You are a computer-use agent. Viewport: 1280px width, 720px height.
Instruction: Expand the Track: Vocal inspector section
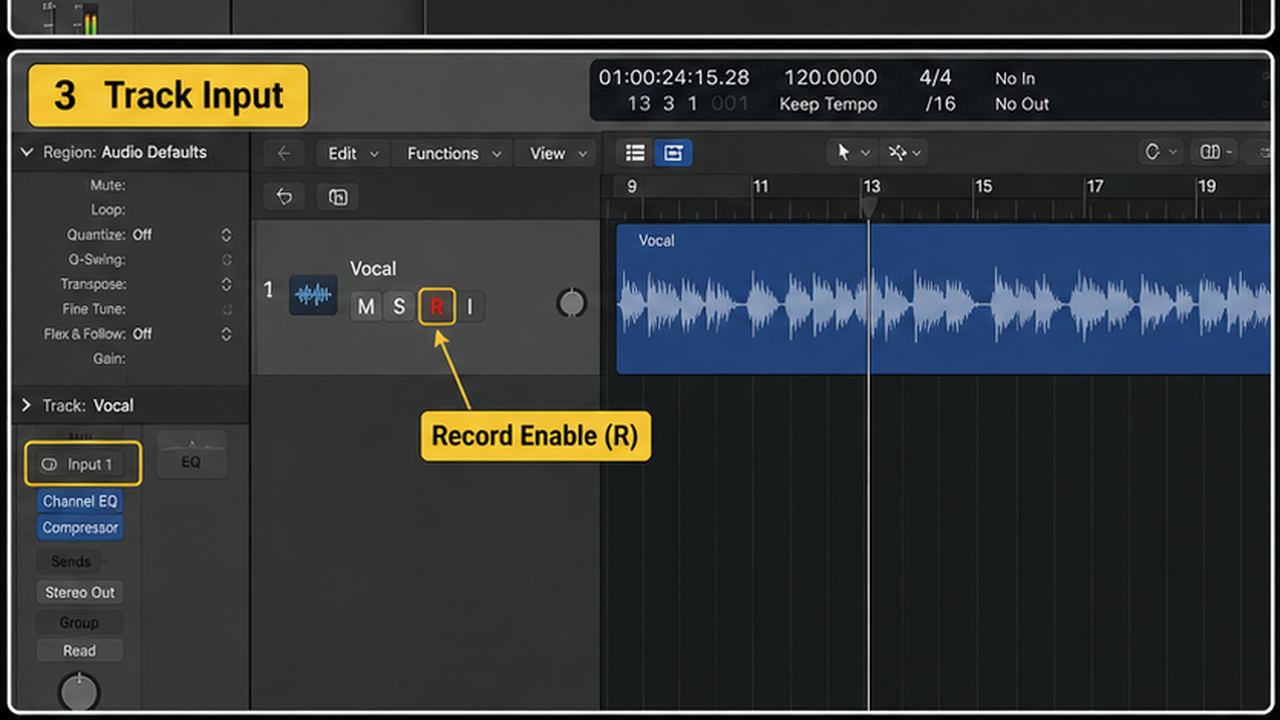click(27, 405)
